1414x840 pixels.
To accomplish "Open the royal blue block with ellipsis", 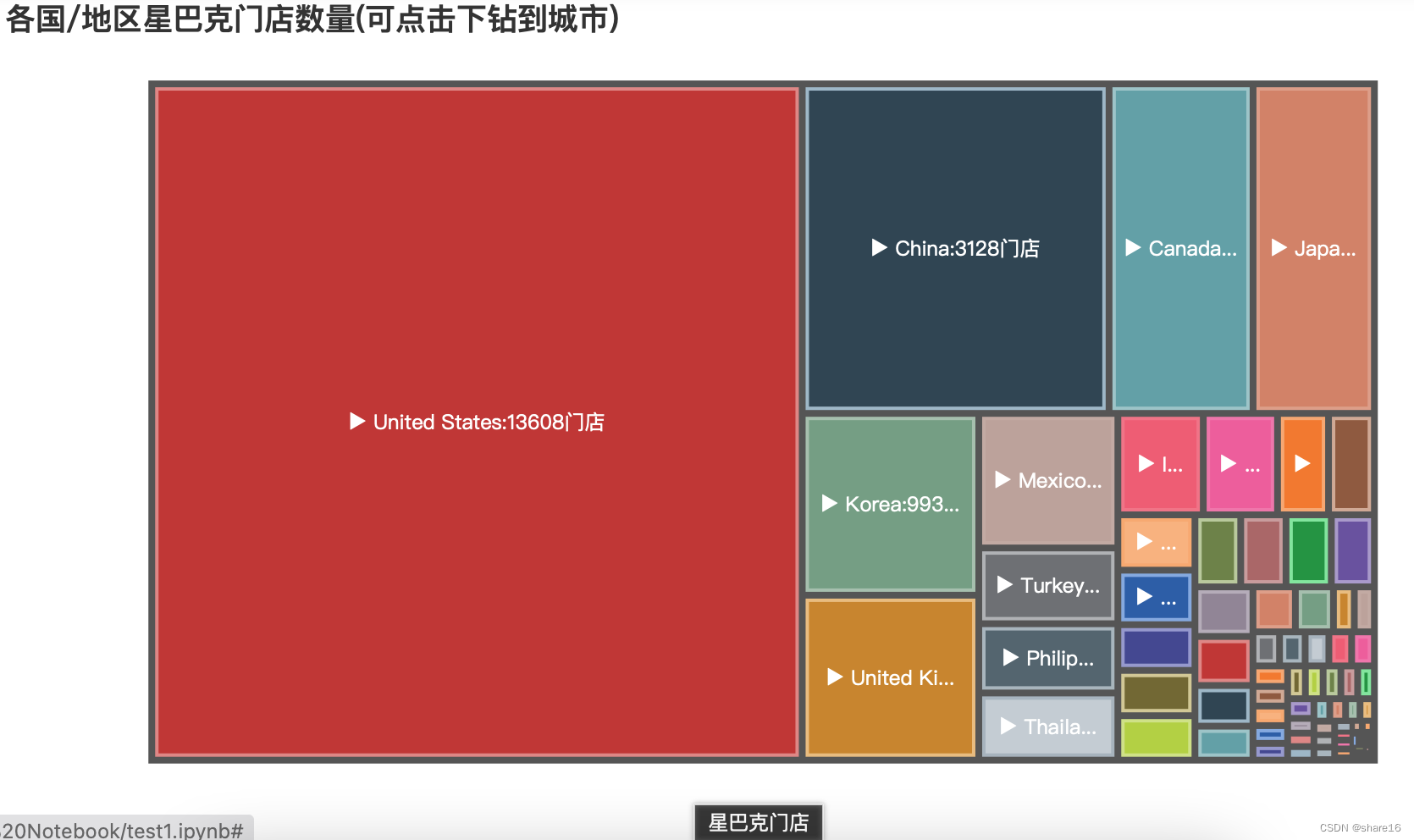I will pyautogui.click(x=1157, y=597).
